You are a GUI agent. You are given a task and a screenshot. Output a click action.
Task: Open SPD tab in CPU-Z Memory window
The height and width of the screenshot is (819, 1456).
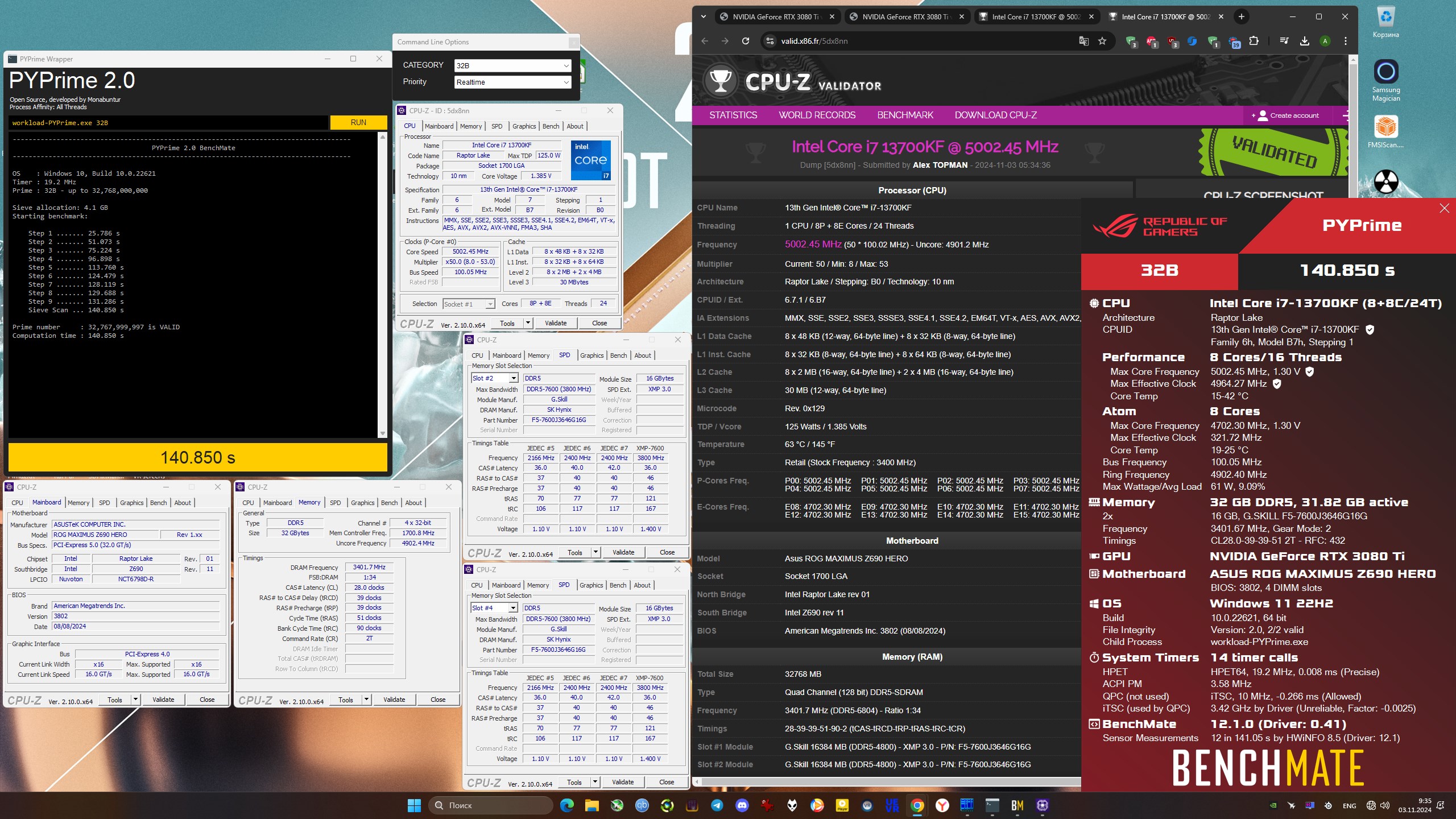pos(336,503)
